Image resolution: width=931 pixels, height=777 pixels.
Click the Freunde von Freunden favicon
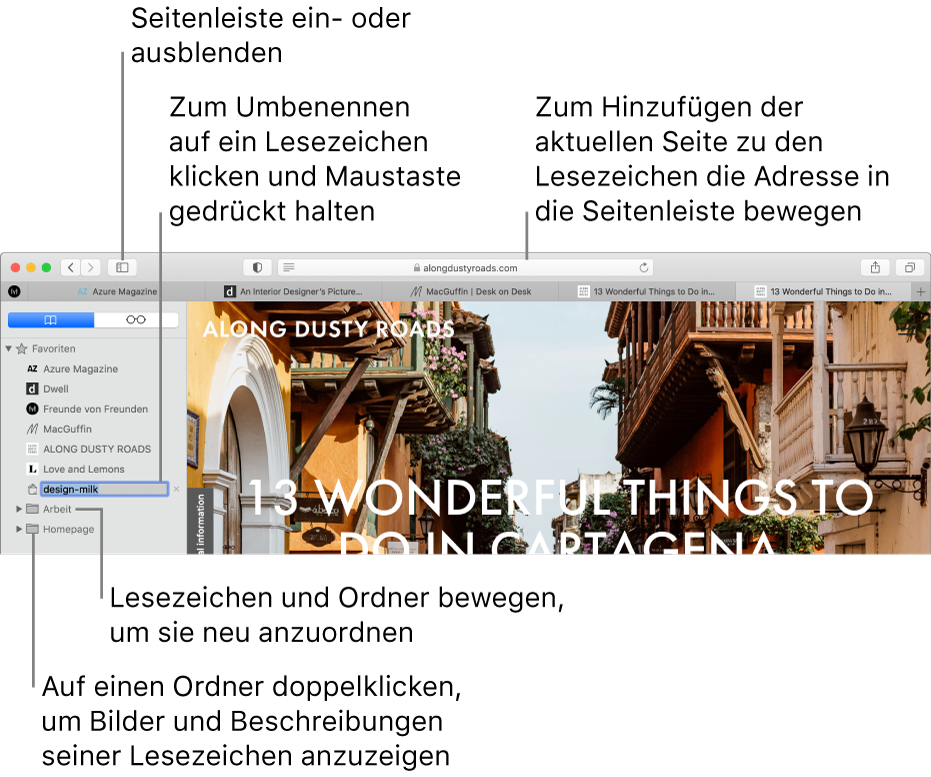click(33, 409)
